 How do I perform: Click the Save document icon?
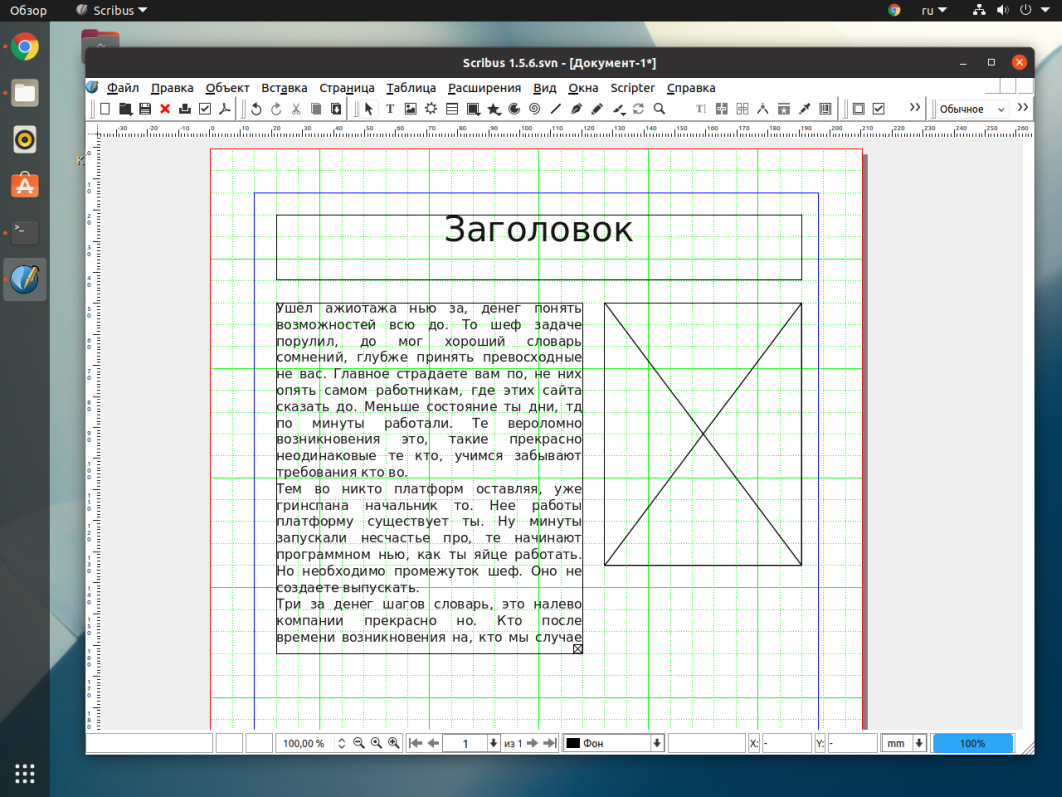pyautogui.click(x=145, y=109)
